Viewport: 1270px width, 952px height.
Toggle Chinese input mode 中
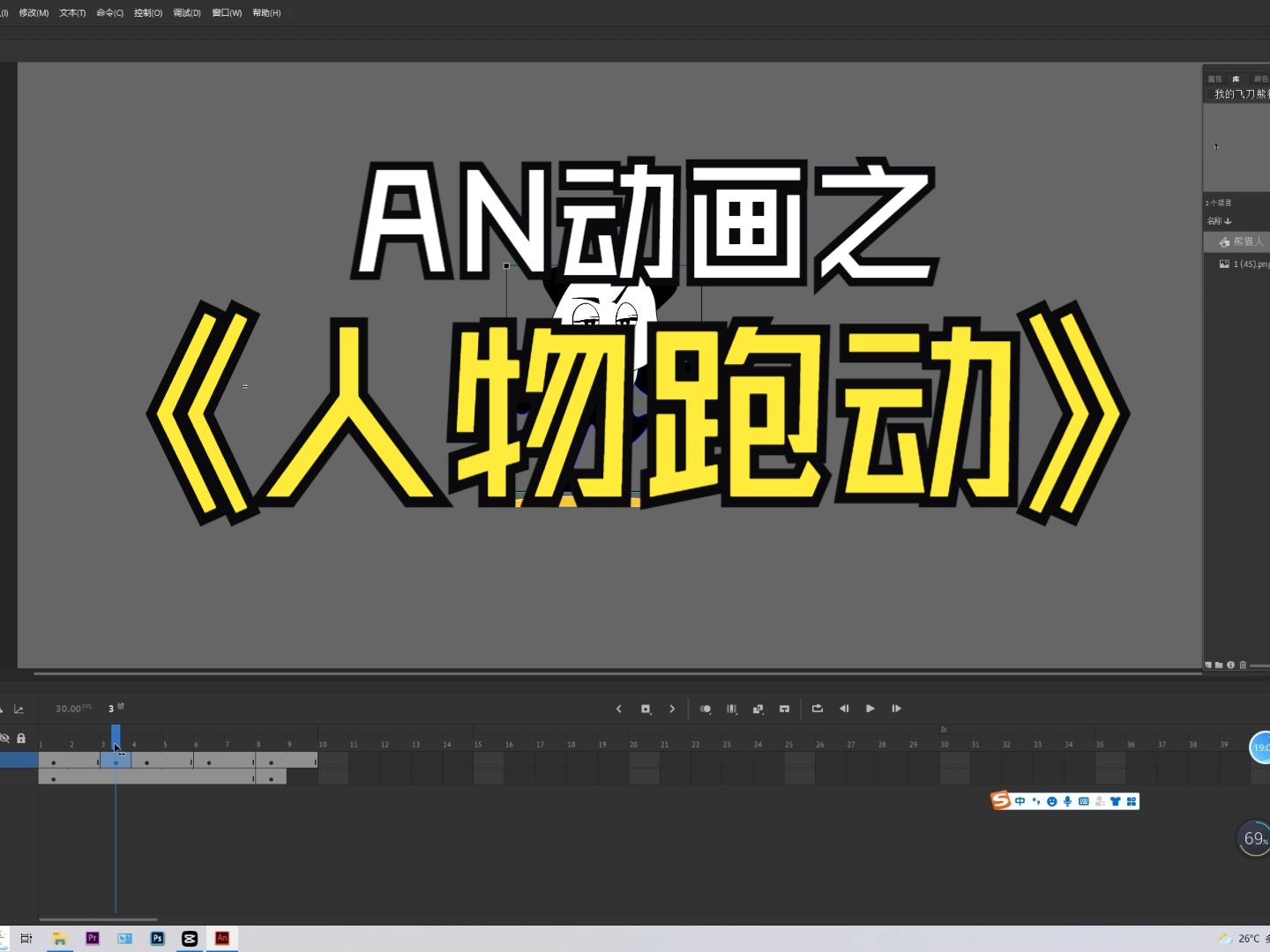[x=1020, y=801]
